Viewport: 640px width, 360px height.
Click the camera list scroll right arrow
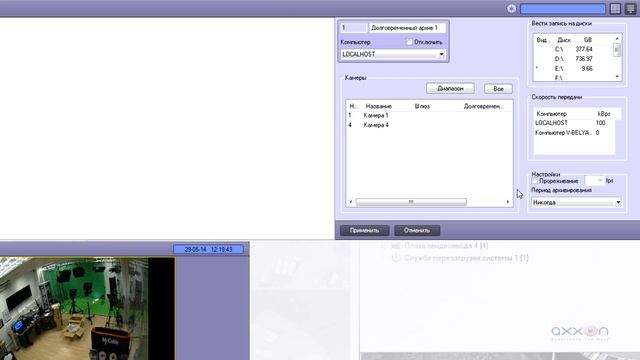click(x=508, y=202)
